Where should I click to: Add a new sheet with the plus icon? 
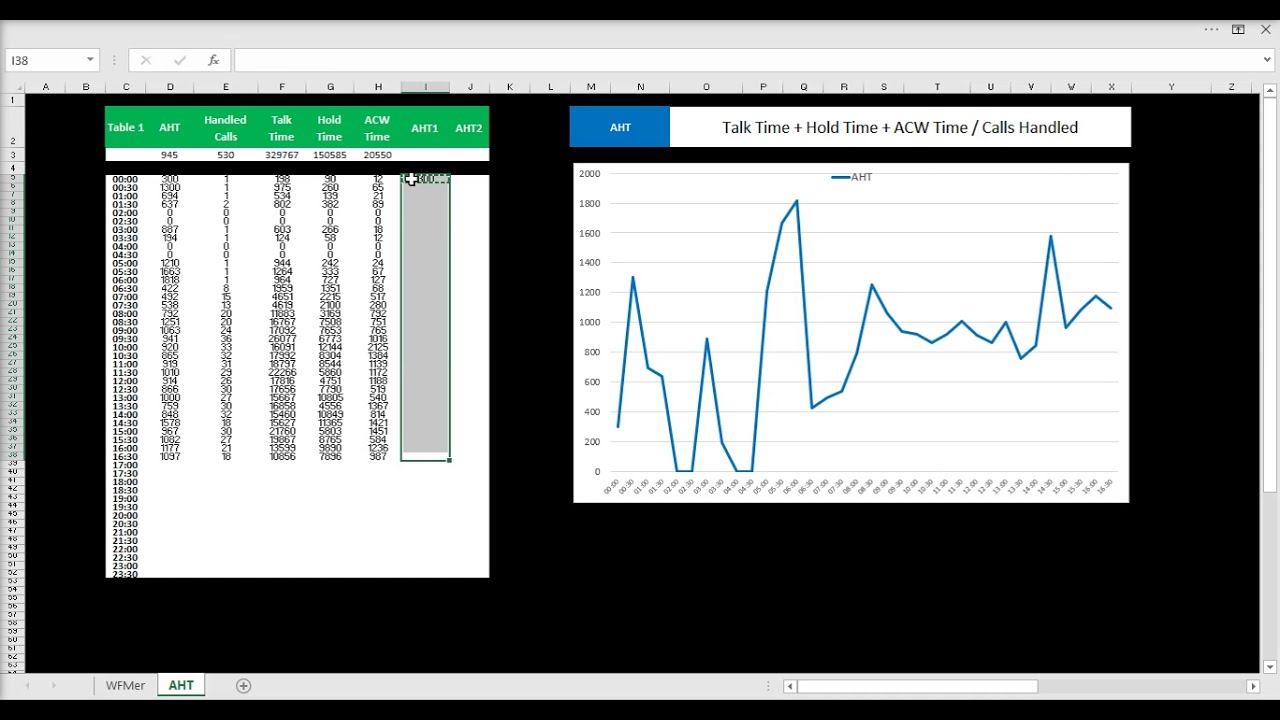pos(244,686)
